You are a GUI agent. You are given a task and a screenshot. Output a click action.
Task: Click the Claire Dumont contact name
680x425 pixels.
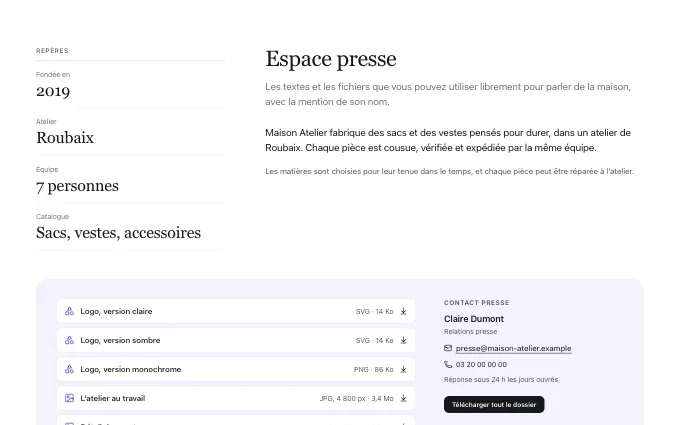(x=474, y=319)
